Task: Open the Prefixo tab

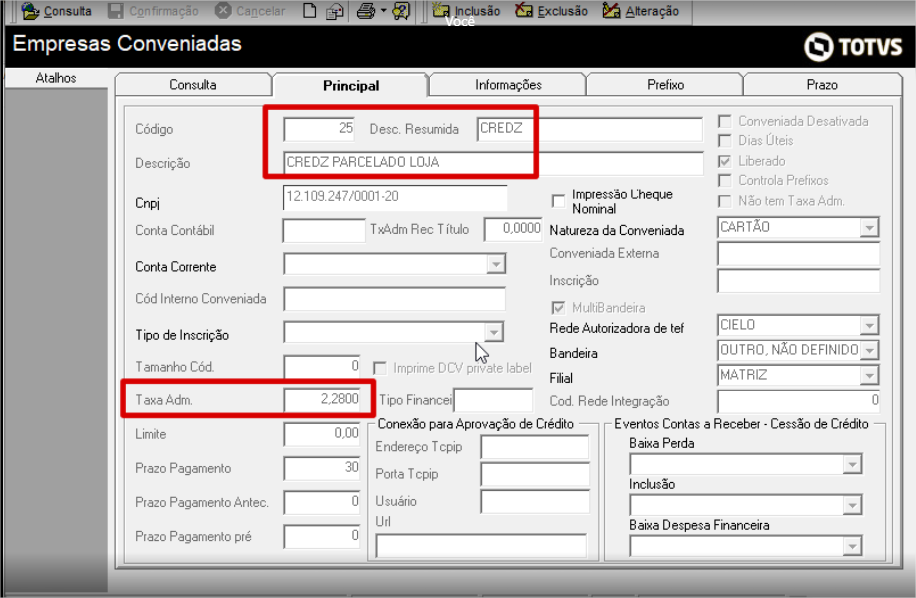Action: point(665,85)
